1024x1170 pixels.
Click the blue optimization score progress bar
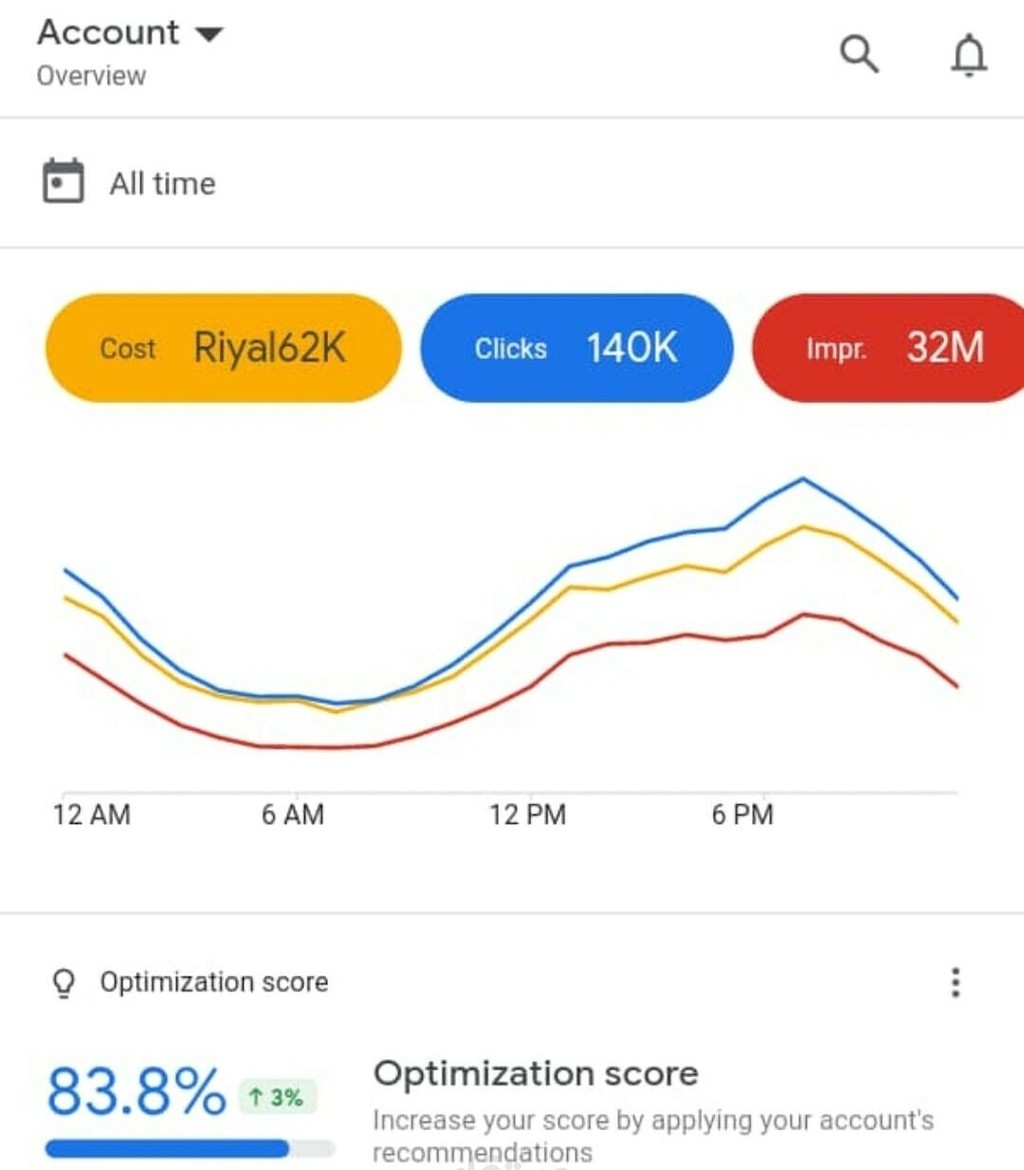[168, 1148]
